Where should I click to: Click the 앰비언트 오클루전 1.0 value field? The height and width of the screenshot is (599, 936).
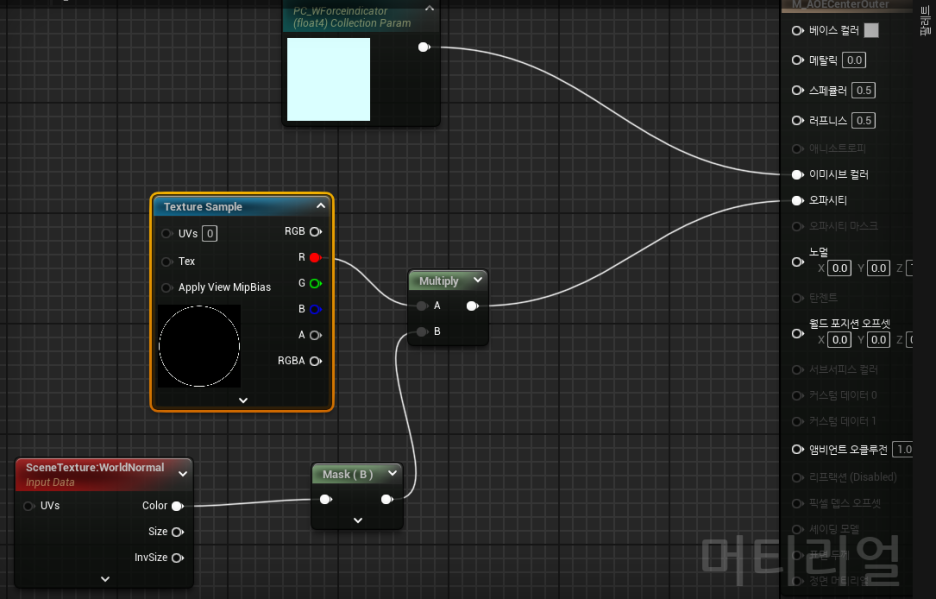tap(903, 449)
